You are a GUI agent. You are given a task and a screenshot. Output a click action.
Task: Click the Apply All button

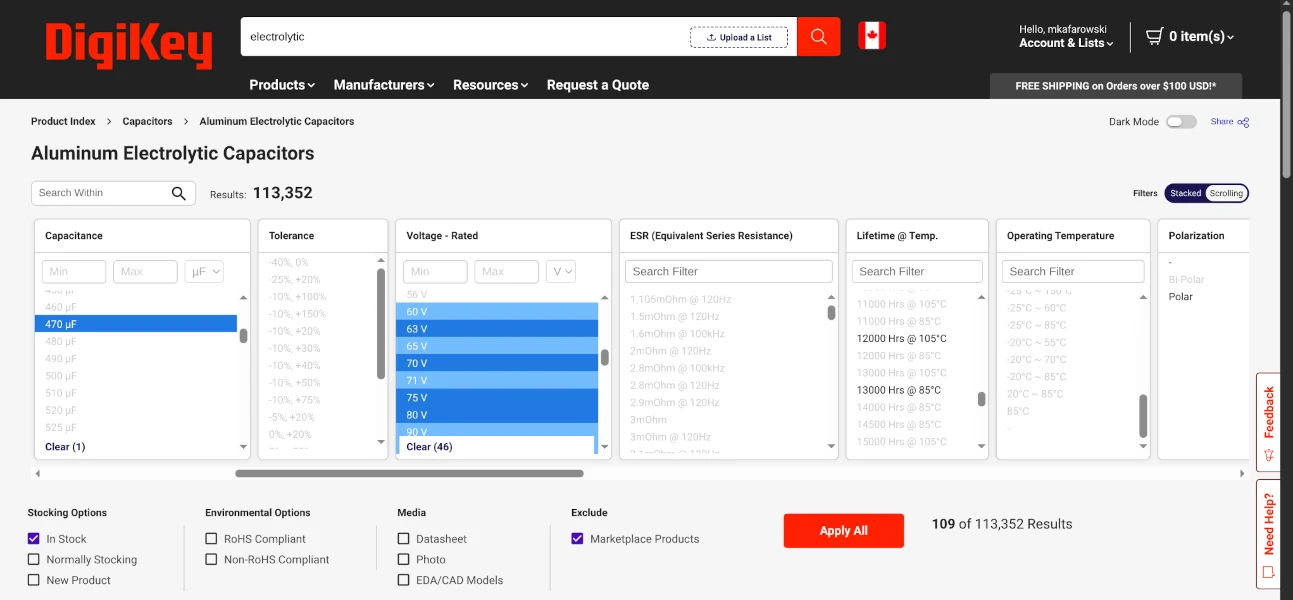point(843,530)
